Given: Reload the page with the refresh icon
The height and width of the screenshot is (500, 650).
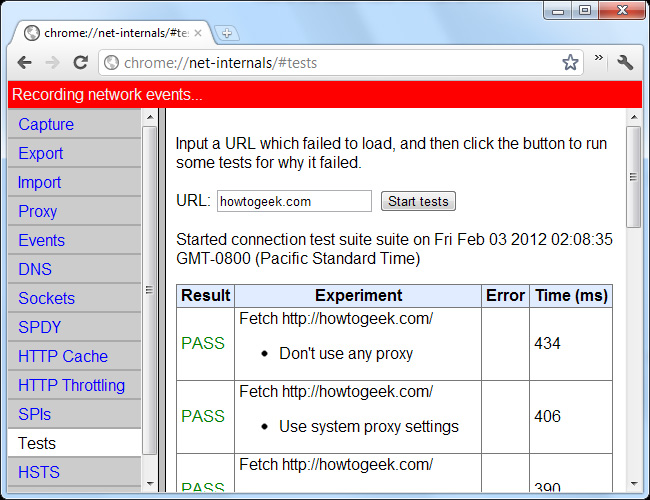Looking at the screenshot, I should 80,63.
